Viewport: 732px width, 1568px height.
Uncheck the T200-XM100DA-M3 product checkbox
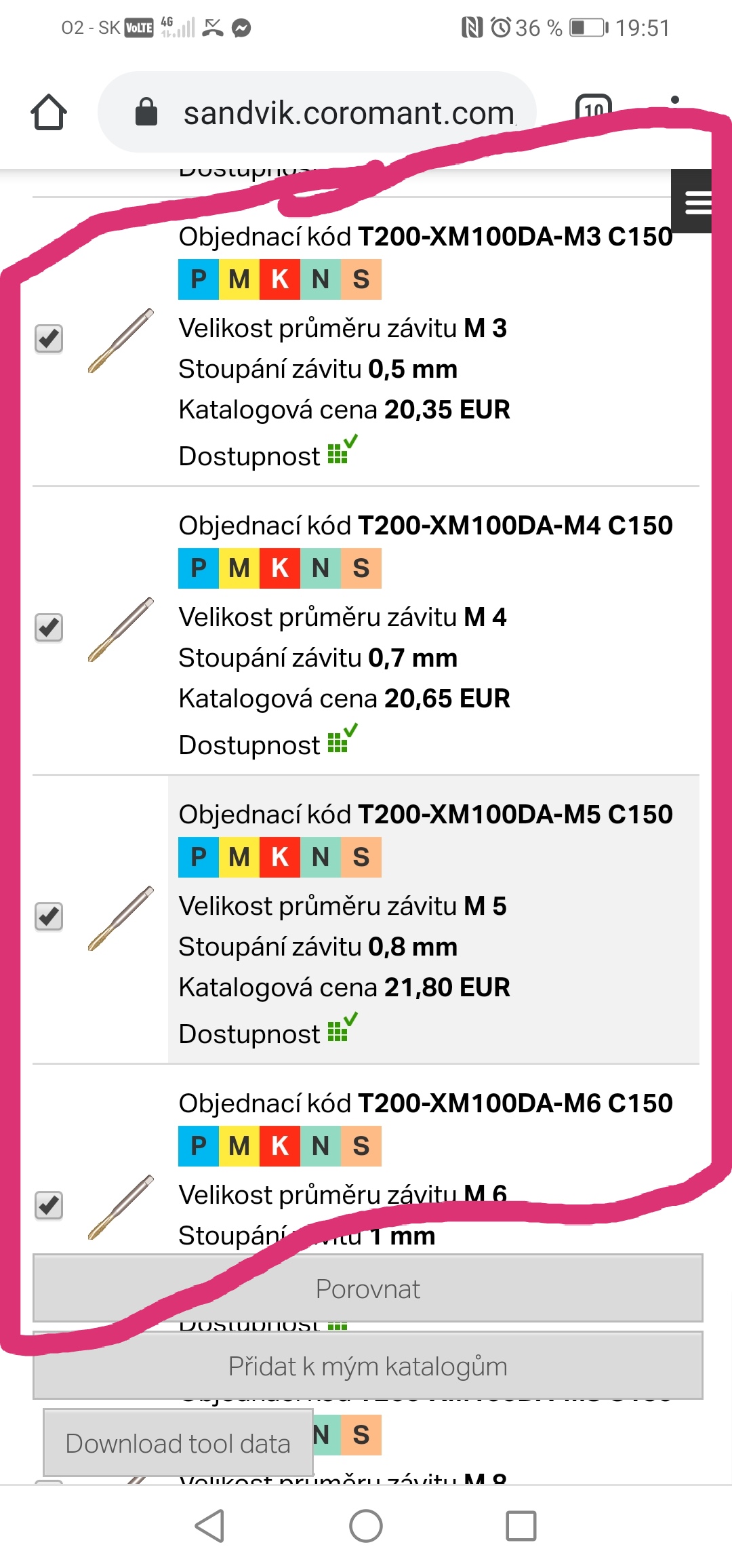tap(49, 338)
